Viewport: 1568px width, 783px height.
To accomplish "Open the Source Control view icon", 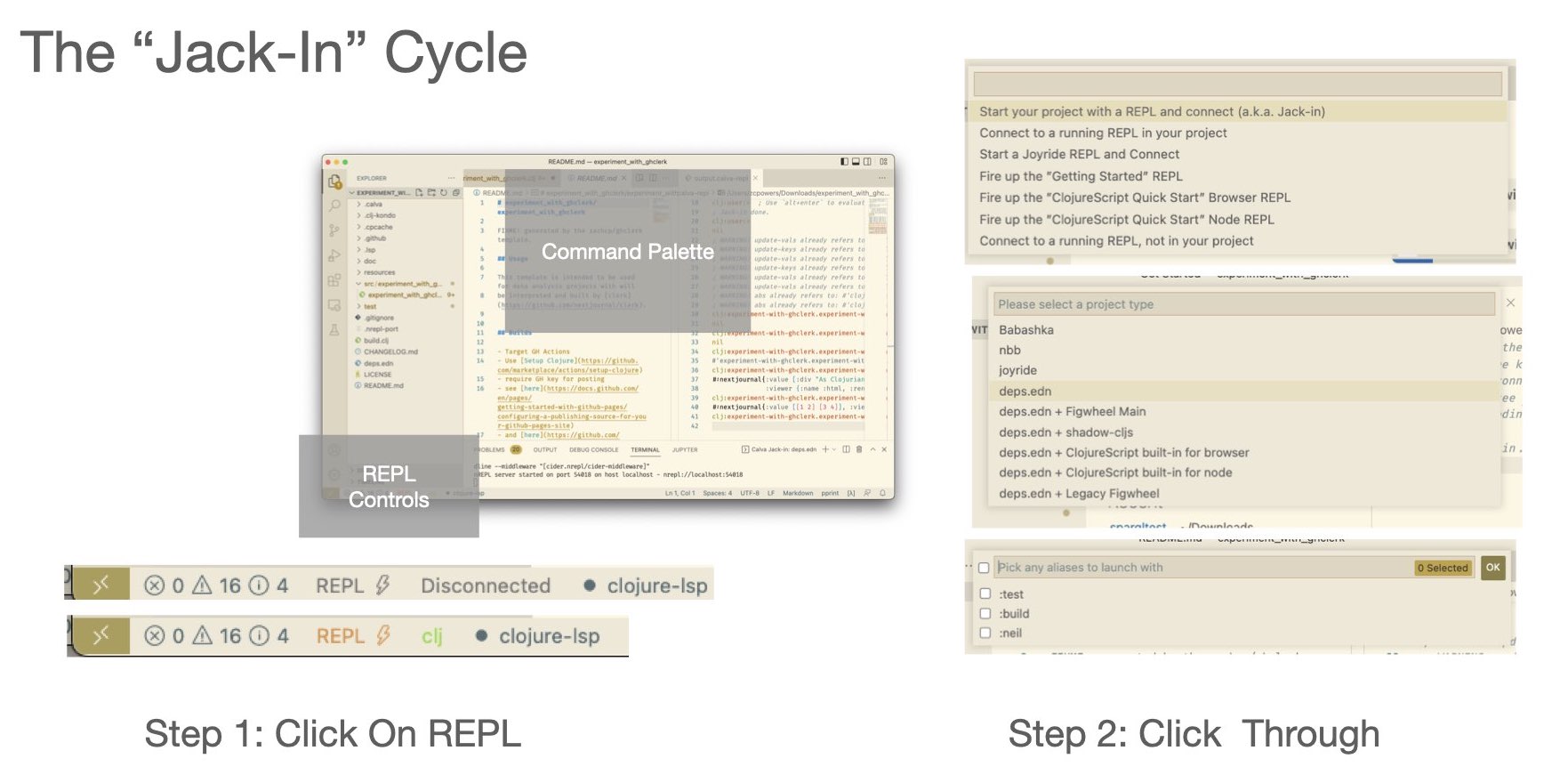I will [x=334, y=230].
